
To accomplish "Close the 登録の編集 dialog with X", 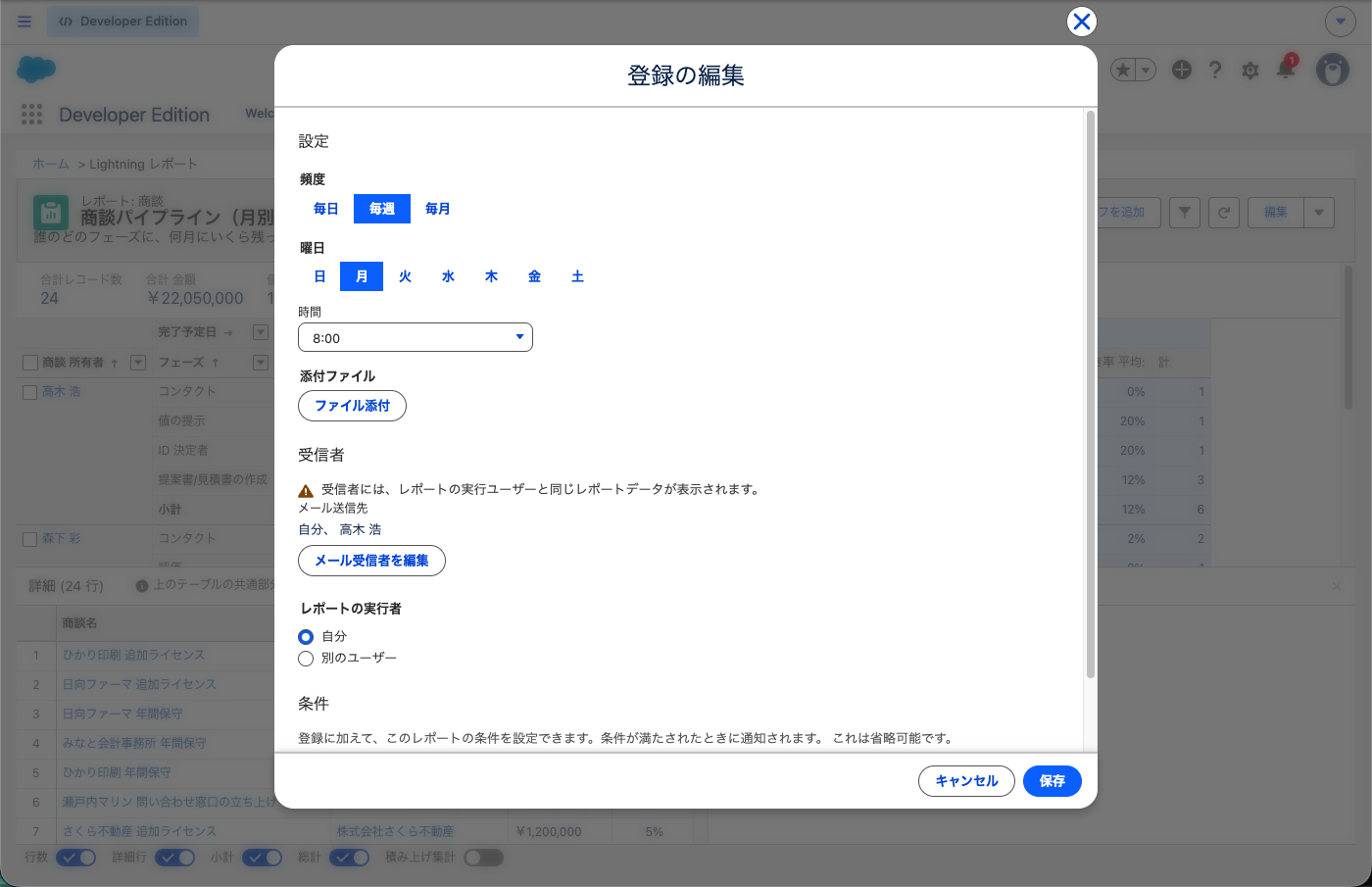I will 1081,22.
